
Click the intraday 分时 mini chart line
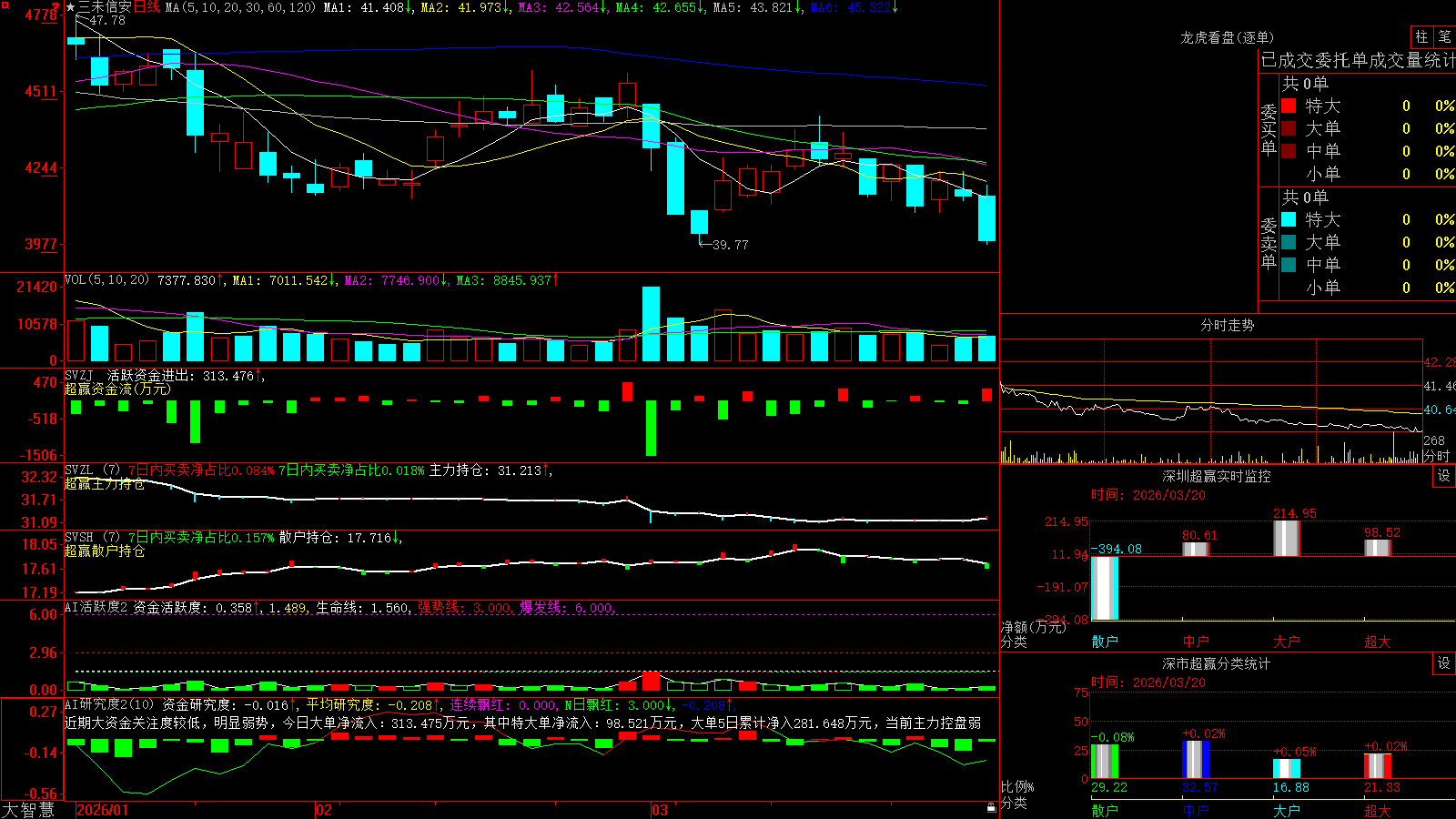tap(1210, 409)
